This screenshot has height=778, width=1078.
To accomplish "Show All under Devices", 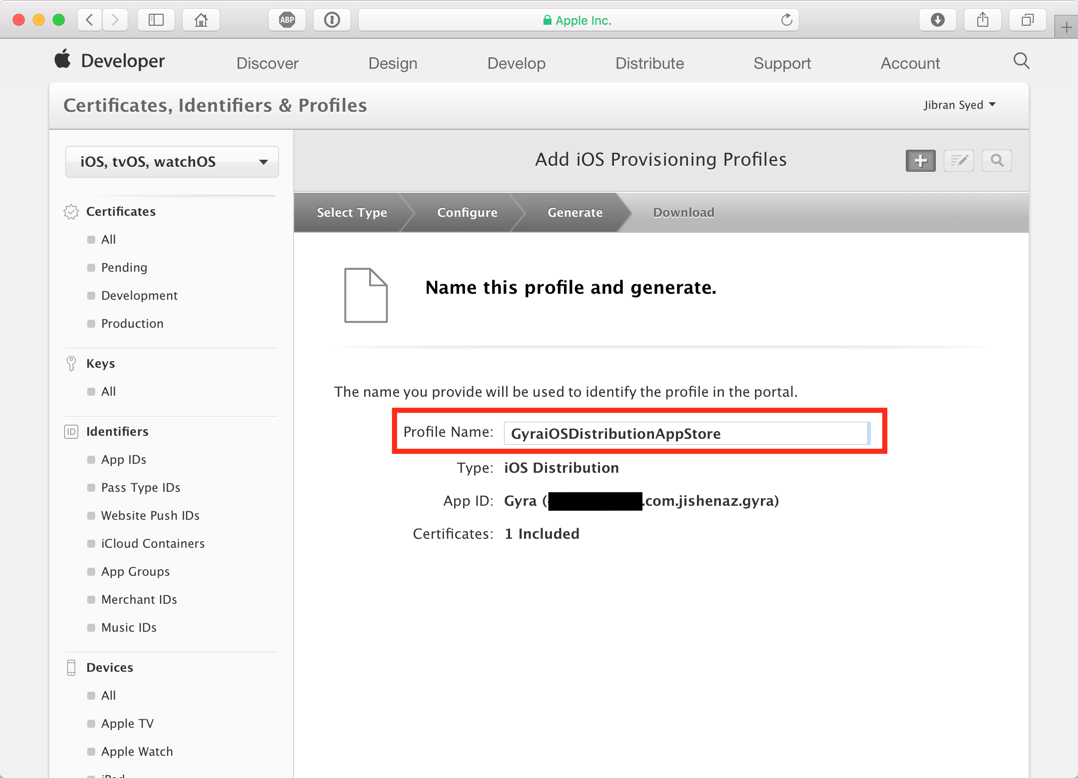I will [x=109, y=696].
